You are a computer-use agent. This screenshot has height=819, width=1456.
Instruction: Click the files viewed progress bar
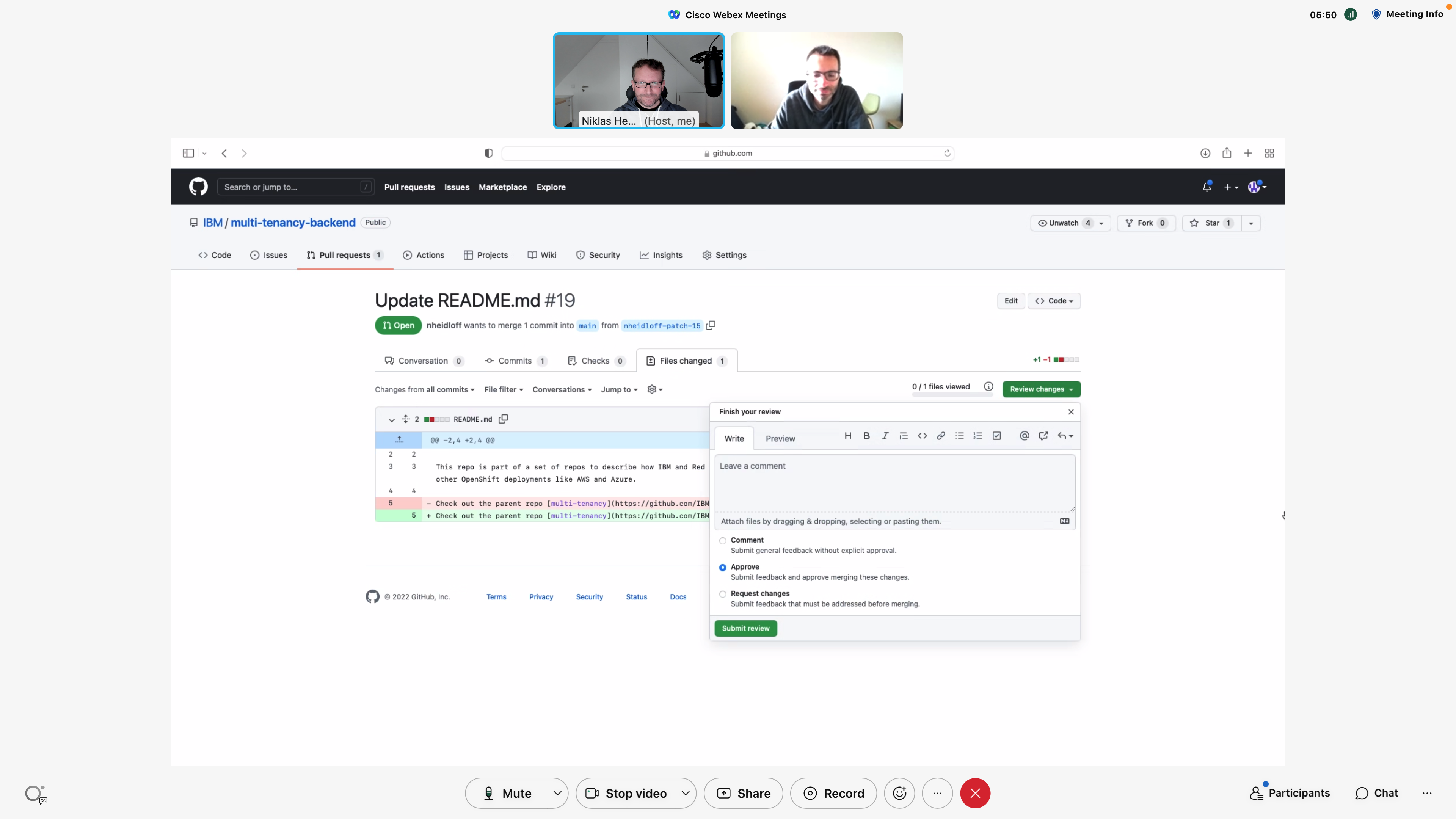pyautogui.click(x=952, y=394)
